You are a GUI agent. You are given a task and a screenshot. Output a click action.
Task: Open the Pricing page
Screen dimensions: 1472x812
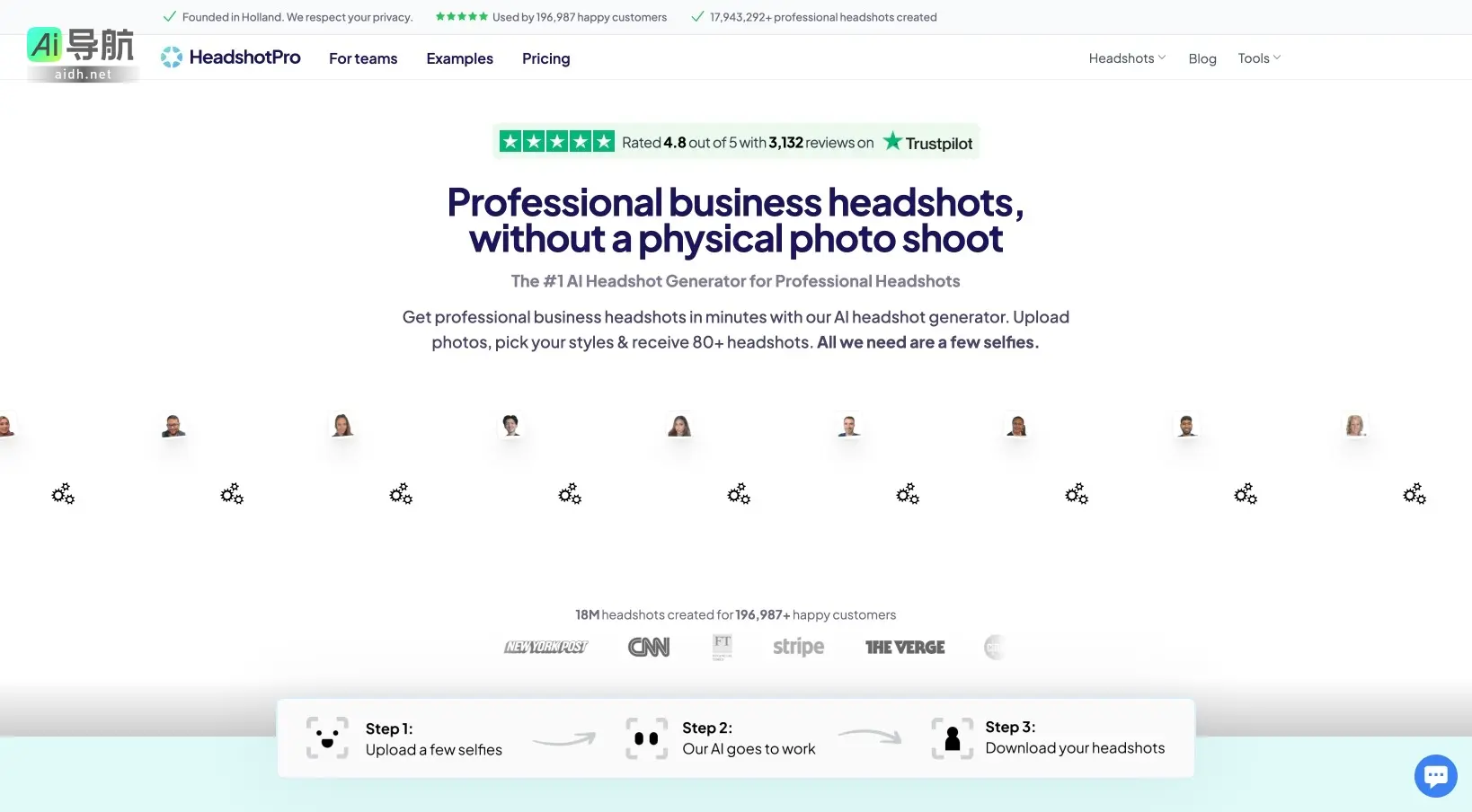pyautogui.click(x=545, y=57)
